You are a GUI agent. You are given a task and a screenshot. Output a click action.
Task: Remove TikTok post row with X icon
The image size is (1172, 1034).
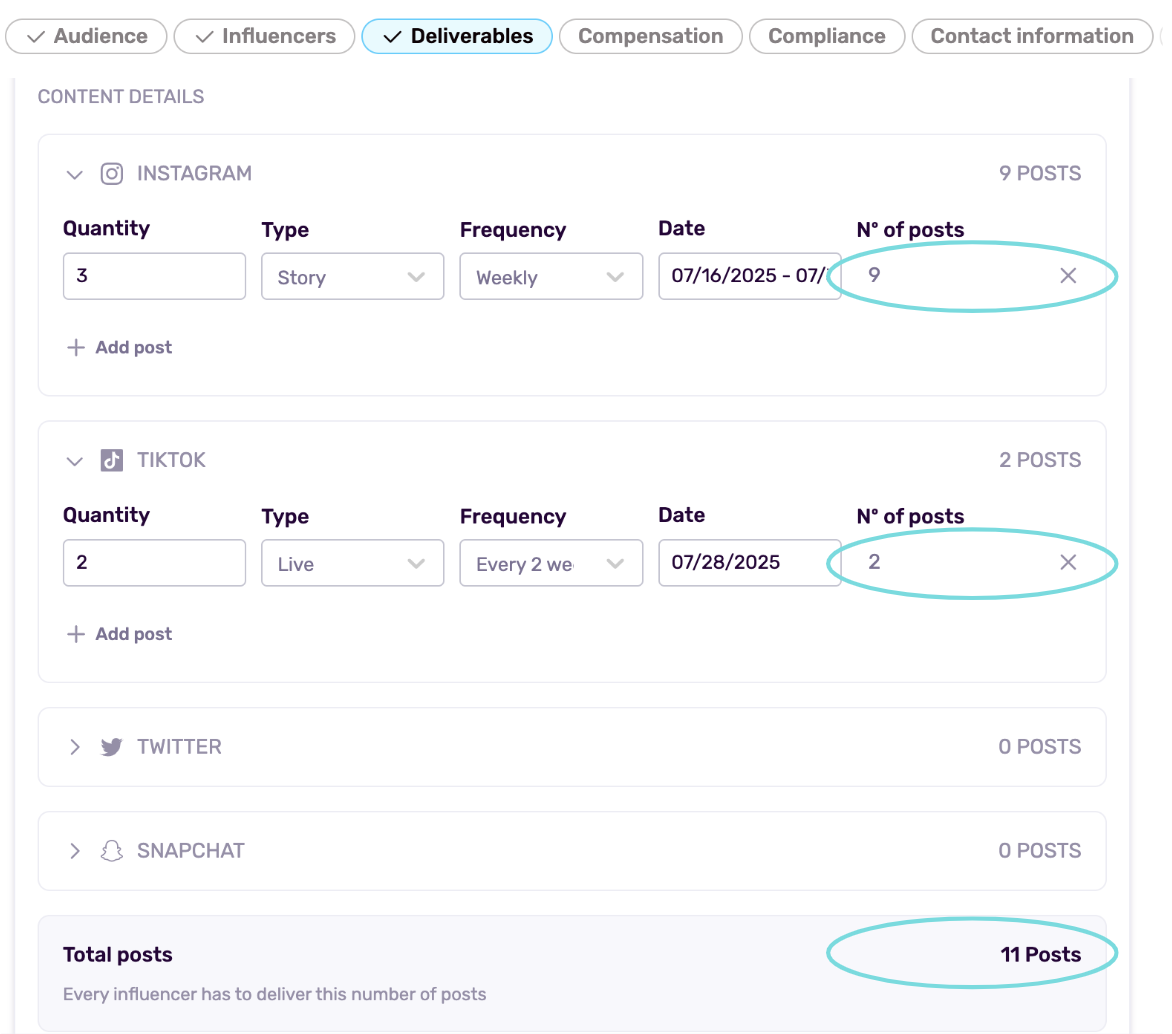click(1068, 562)
